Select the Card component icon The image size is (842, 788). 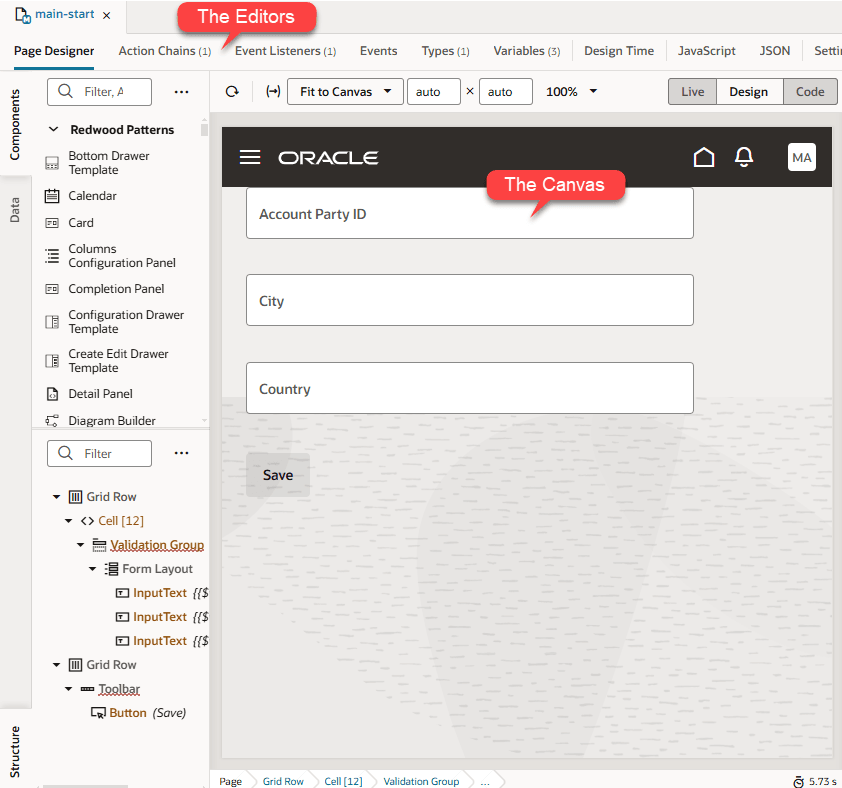(52, 223)
